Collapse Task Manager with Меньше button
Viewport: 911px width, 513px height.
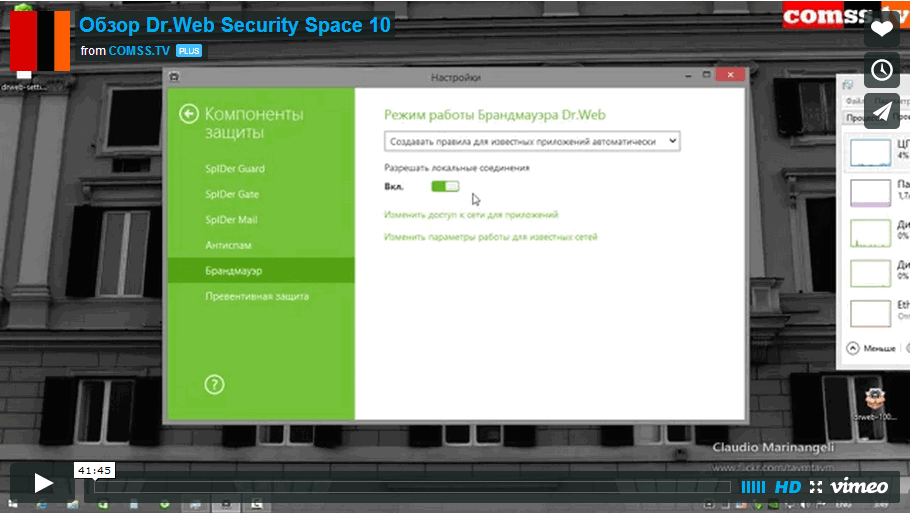(x=871, y=348)
